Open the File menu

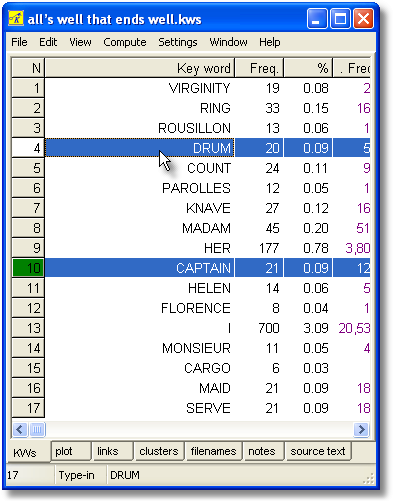[19, 42]
